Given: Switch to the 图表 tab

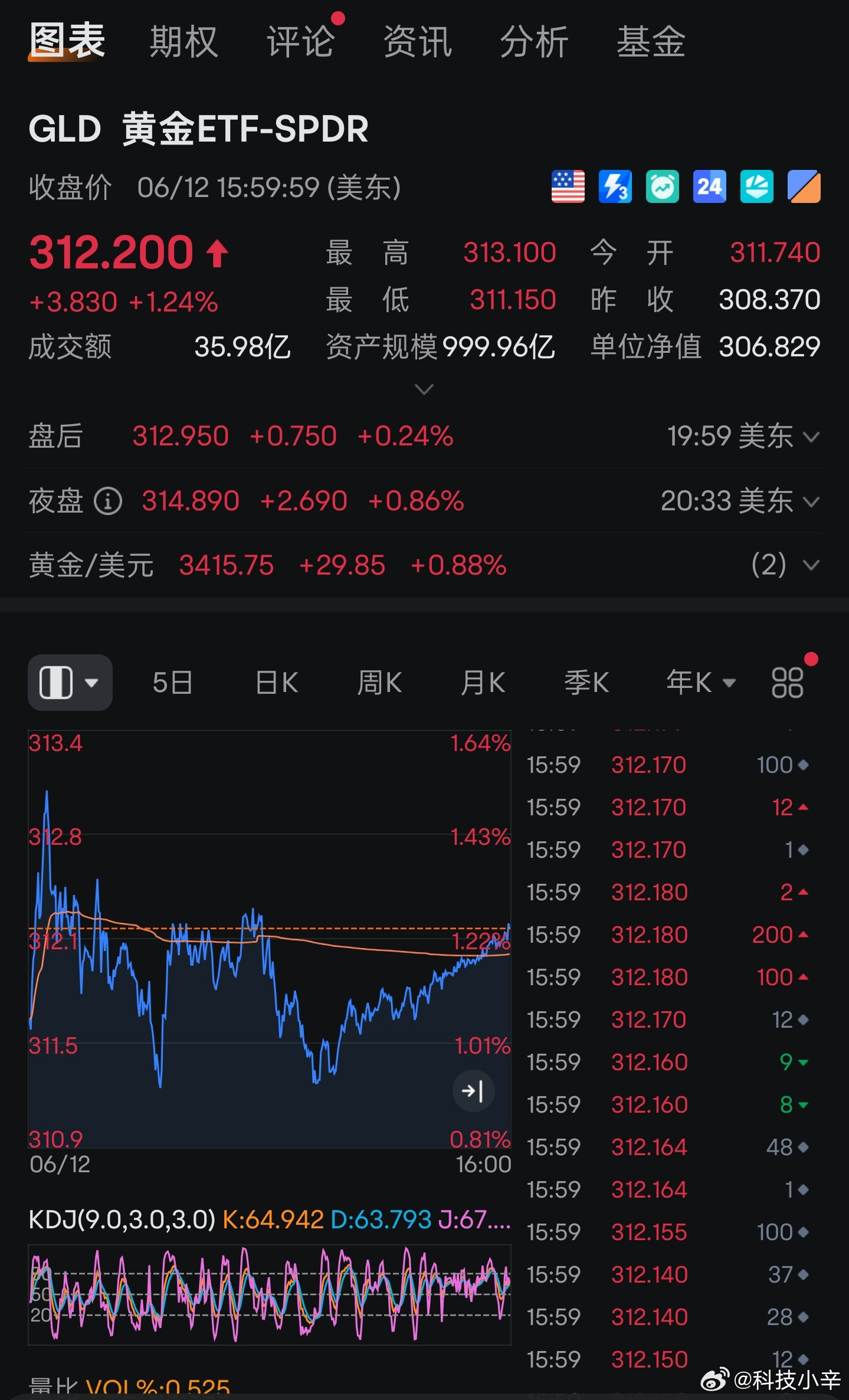Looking at the screenshot, I should [67, 41].
